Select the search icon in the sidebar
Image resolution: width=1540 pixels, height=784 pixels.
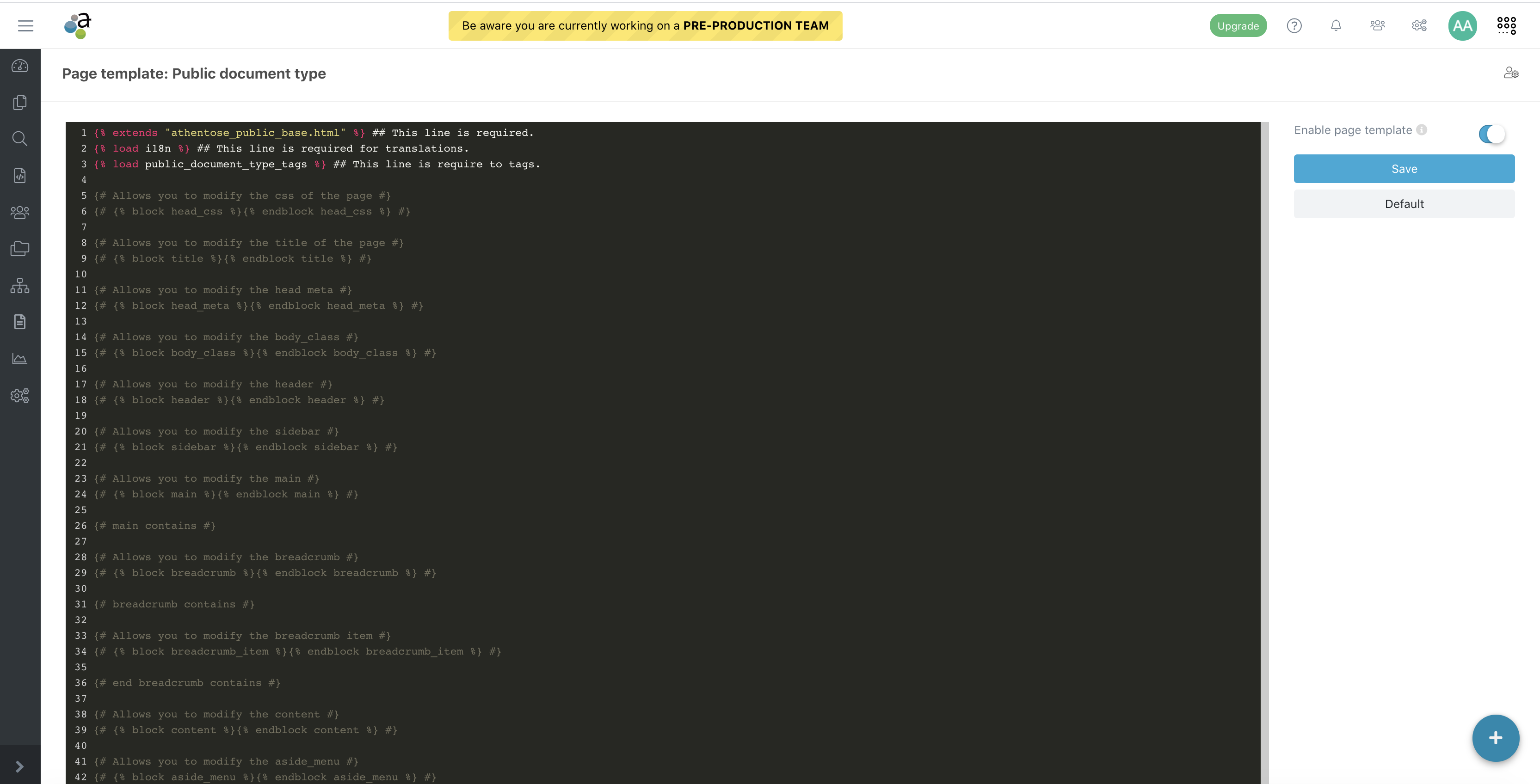point(20,139)
